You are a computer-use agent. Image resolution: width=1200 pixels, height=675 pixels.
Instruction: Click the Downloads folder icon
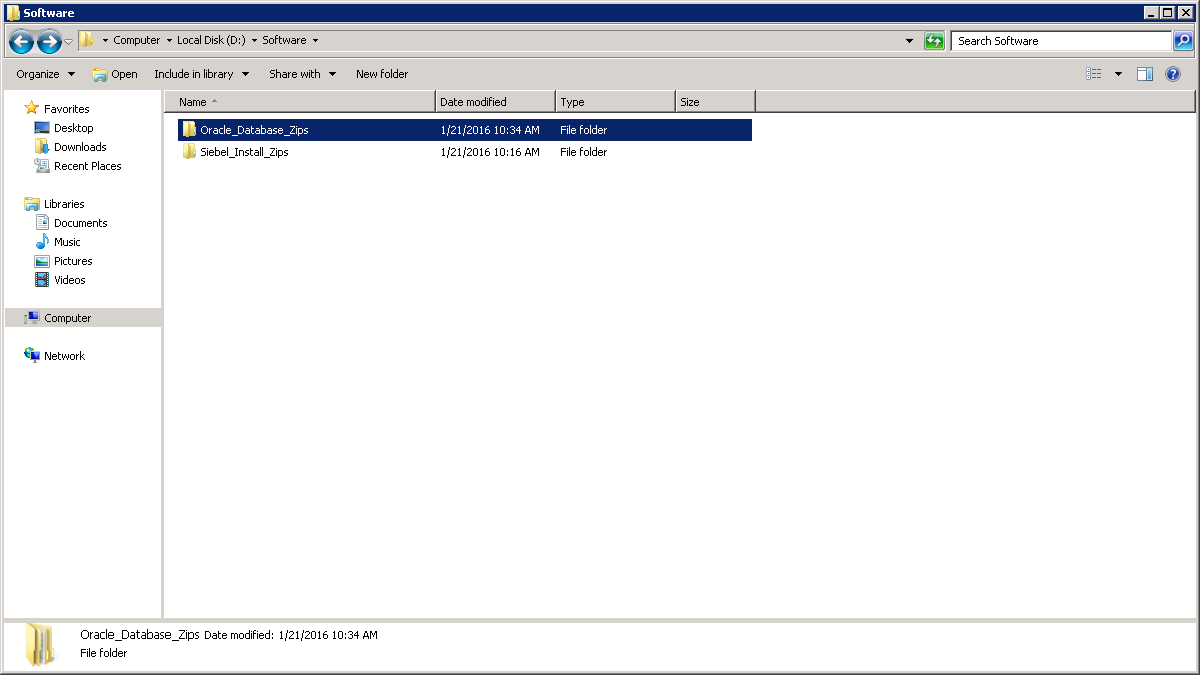(x=42, y=147)
